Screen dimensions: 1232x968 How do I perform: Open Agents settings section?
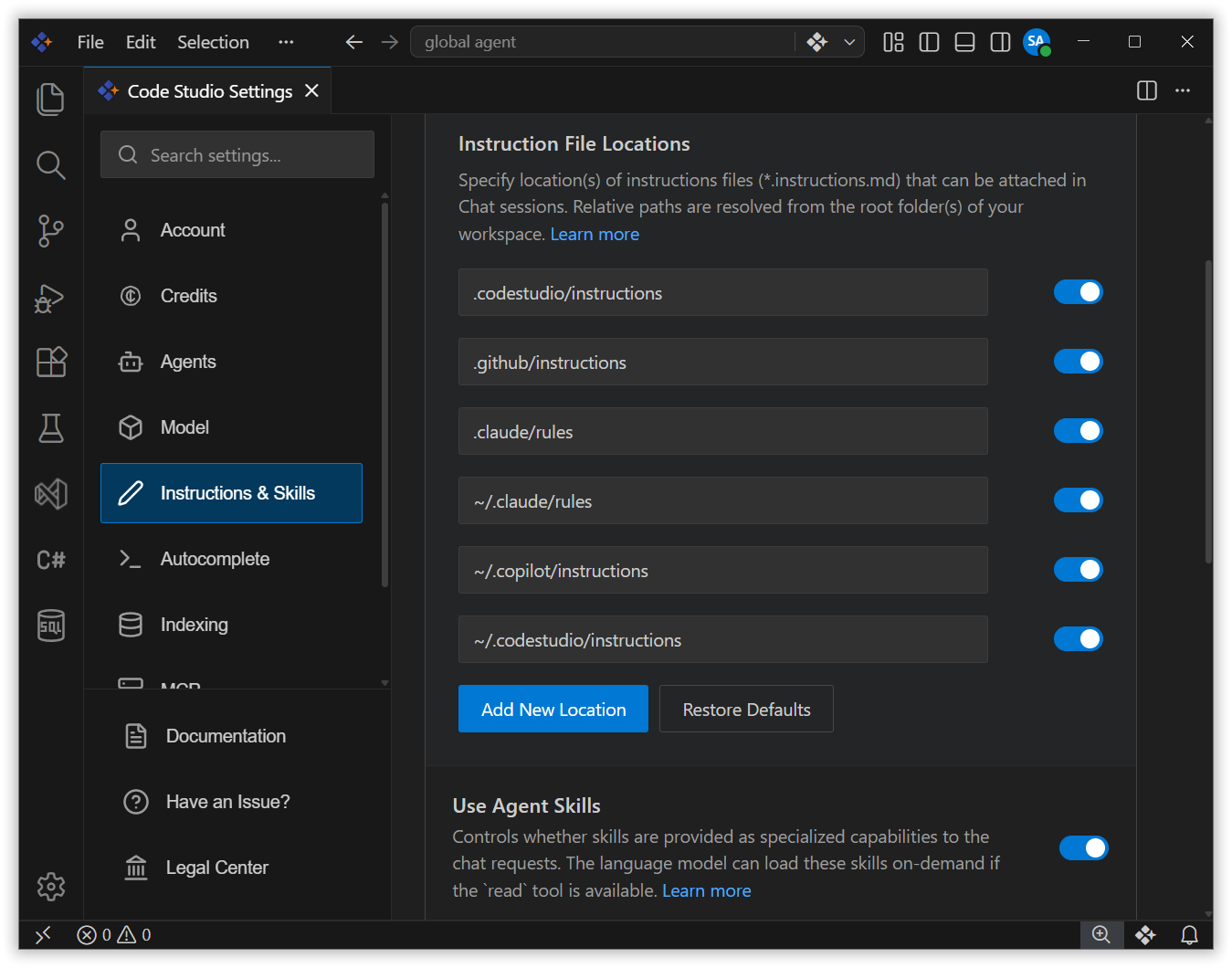231,362
